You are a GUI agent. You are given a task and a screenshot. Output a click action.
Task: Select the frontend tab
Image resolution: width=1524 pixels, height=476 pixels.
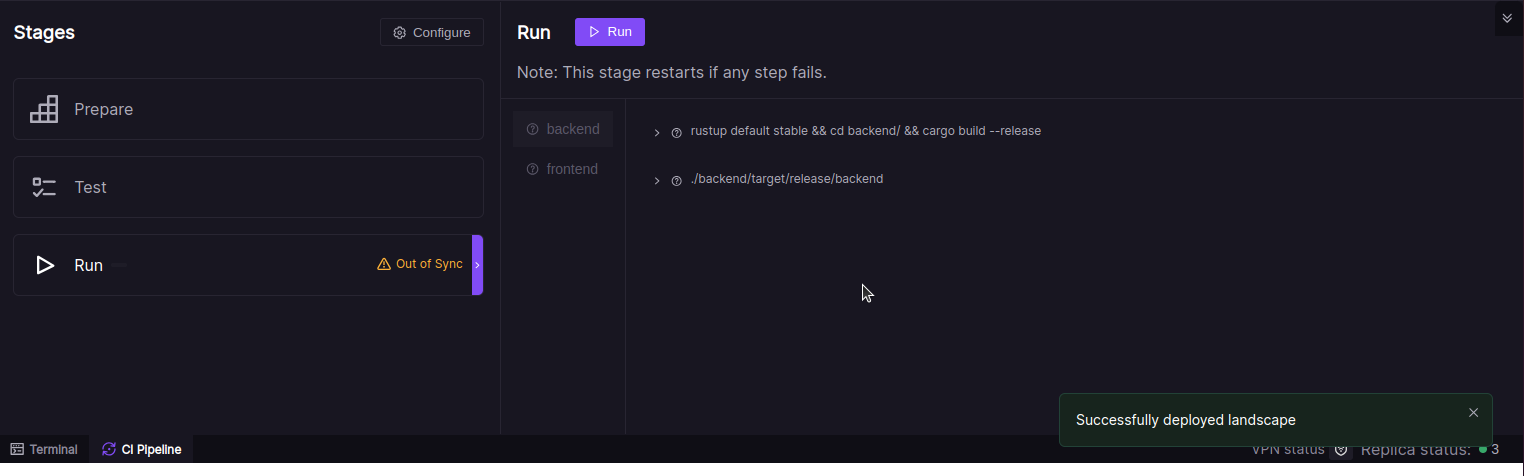point(563,169)
